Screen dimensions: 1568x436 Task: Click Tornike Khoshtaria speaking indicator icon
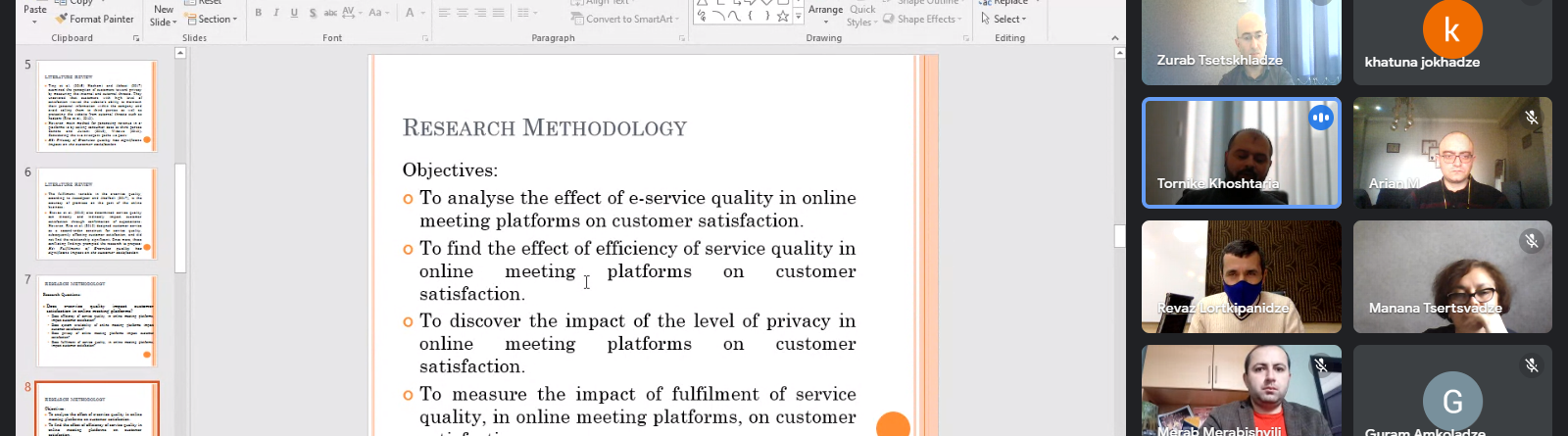pos(1321,118)
